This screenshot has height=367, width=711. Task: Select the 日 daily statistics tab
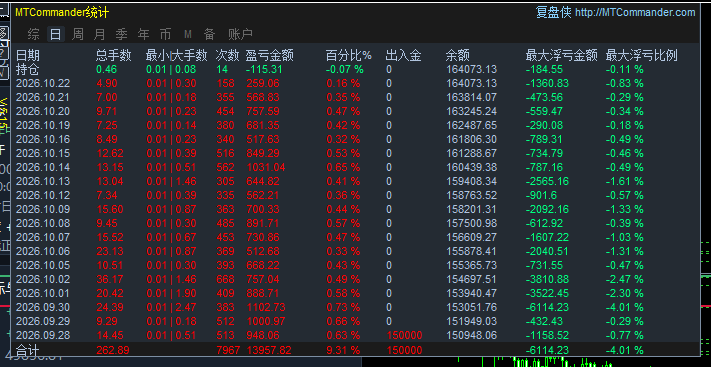55,34
